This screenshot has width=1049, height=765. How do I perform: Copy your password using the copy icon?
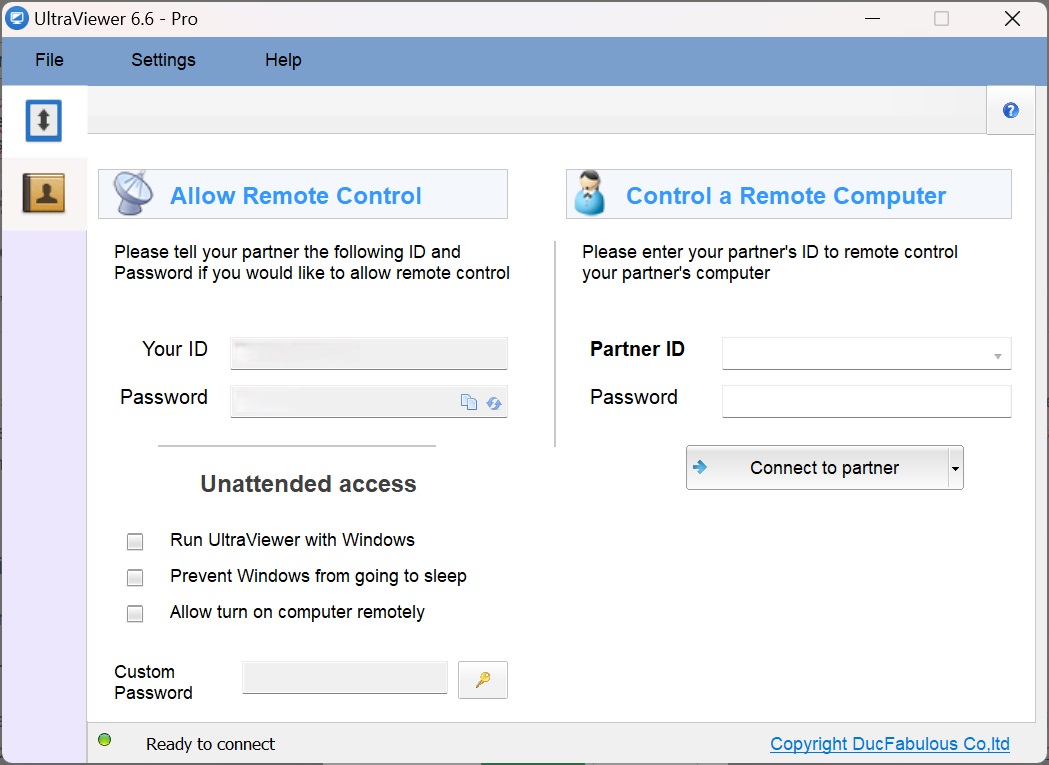[x=469, y=401]
